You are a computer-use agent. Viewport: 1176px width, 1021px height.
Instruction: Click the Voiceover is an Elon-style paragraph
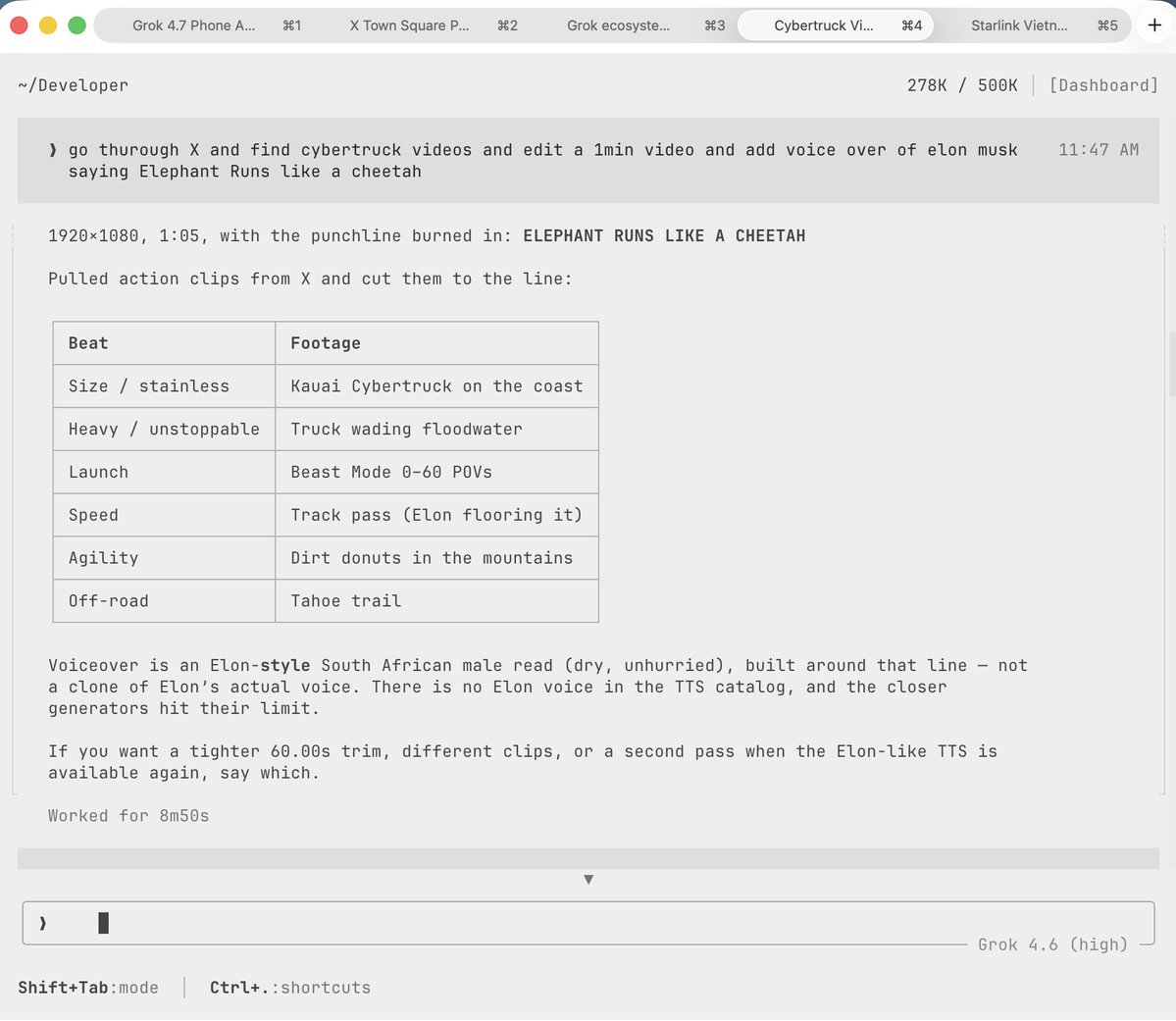pyautogui.click(x=537, y=687)
